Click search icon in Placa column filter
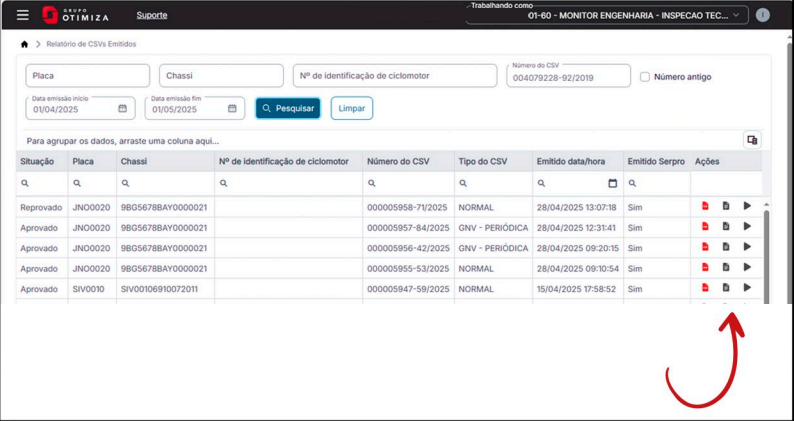The height and width of the screenshot is (421, 794). pyautogui.click(x=77, y=183)
